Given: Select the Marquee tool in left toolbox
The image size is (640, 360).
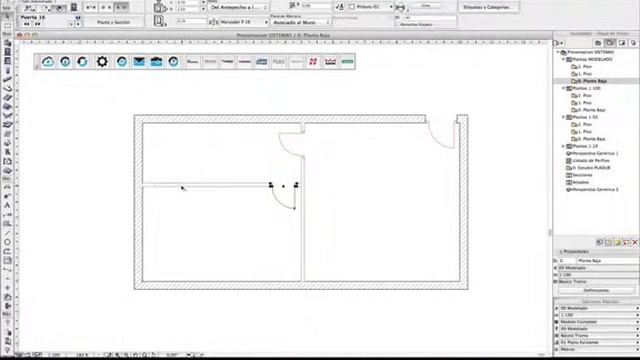Looking at the screenshot, I should 7,26.
